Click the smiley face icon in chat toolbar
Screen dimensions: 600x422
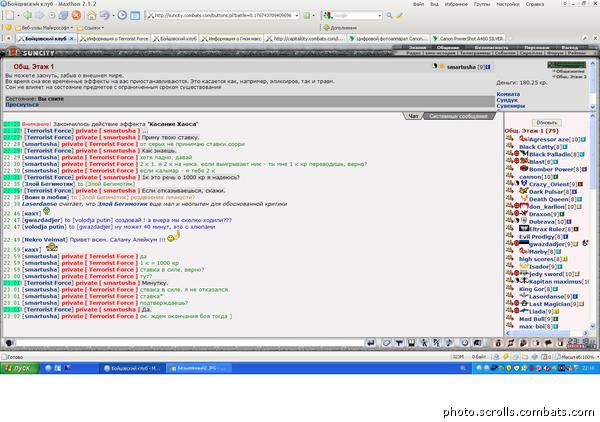(x=465, y=343)
